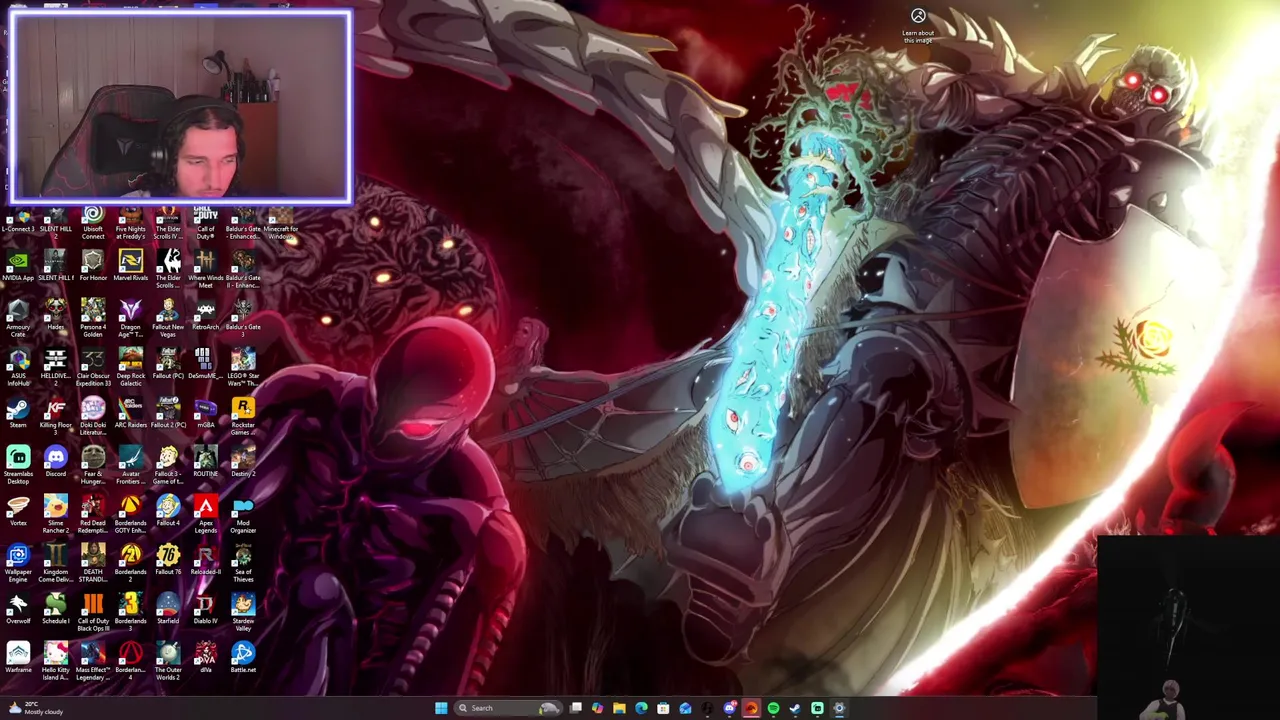Viewport: 1280px width, 720px height.
Task: Open Hello Kitty Island Adventure icon
Action: (x=55, y=661)
